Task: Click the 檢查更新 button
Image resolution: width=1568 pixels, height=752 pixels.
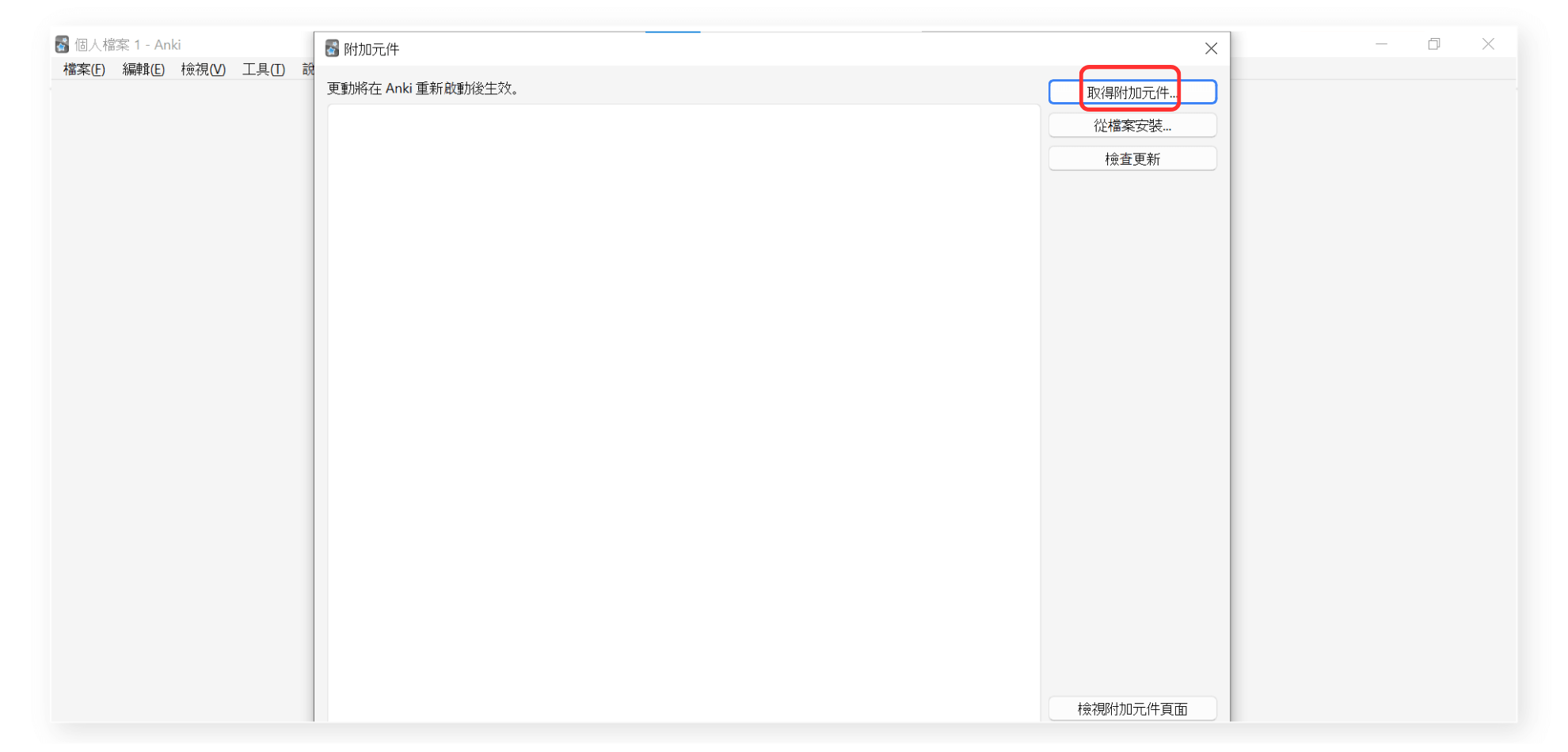Action: coord(1132,159)
